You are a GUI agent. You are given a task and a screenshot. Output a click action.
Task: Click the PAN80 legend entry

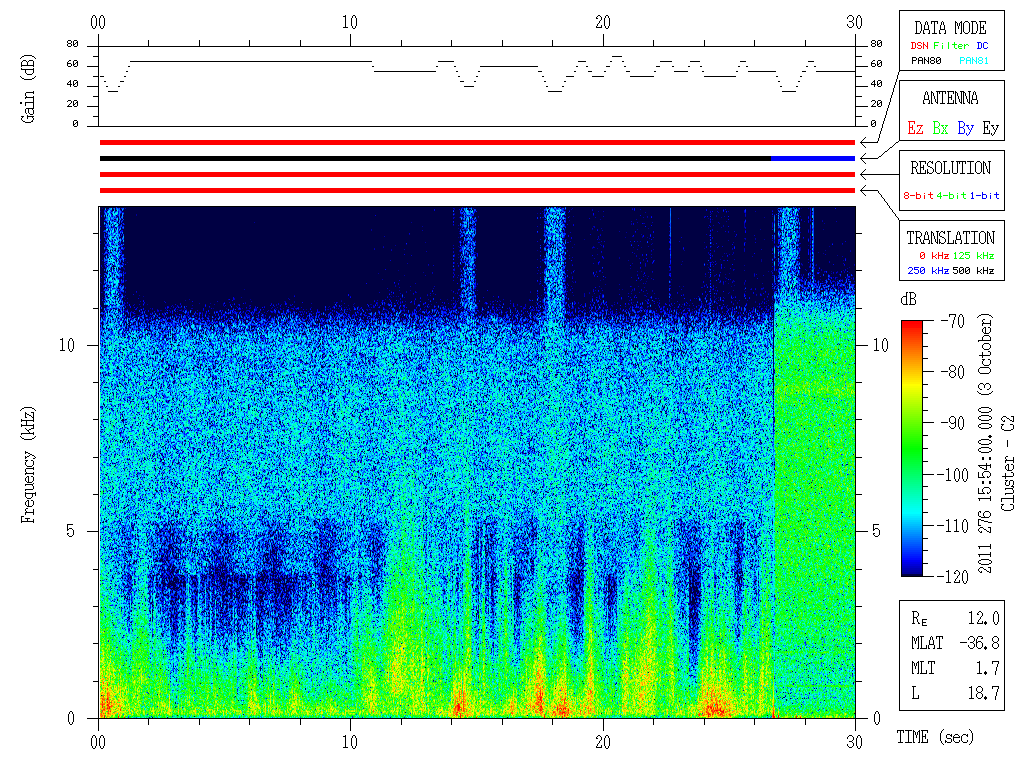coord(926,61)
